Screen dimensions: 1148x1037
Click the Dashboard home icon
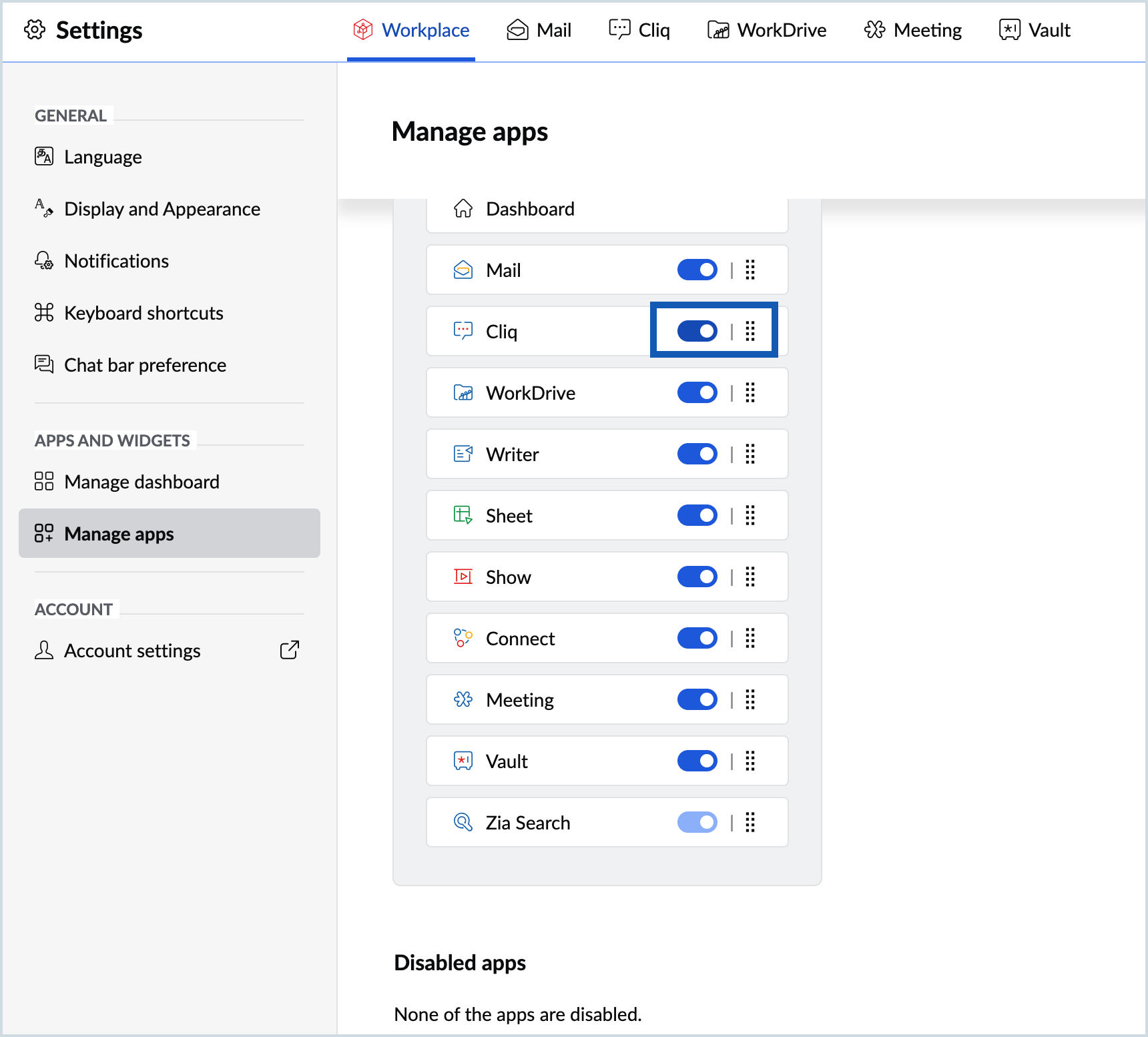click(x=463, y=209)
